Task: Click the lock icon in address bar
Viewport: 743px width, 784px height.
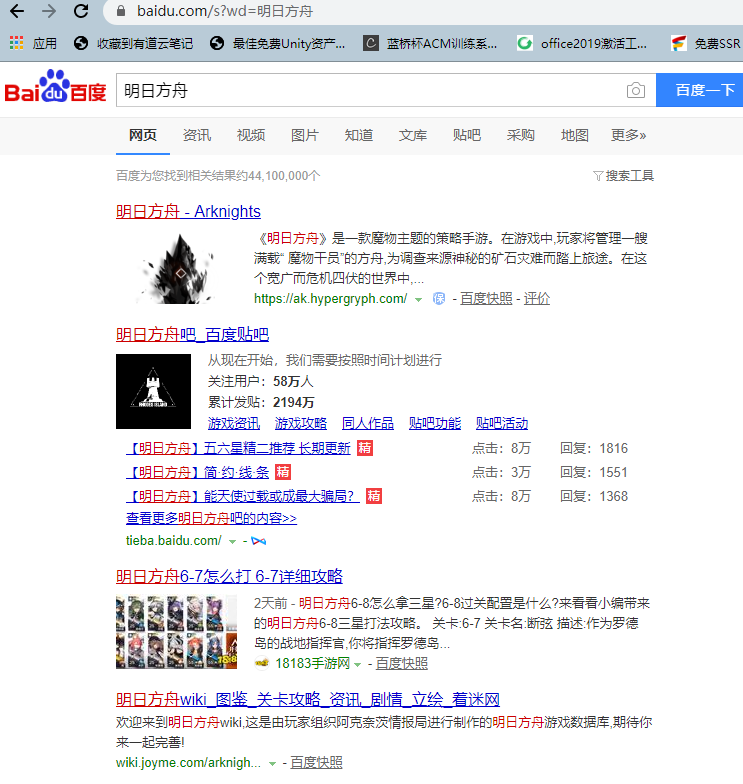Action: coord(120,11)
